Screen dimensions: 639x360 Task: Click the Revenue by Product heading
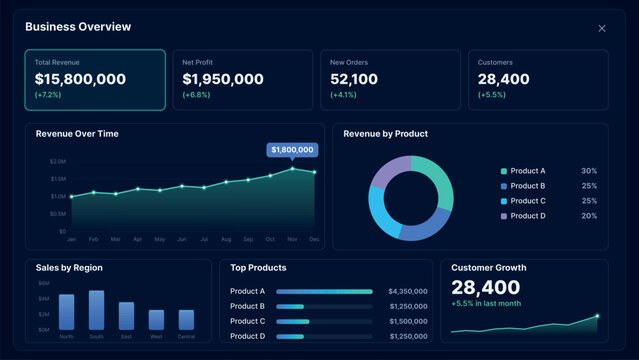tap(386, 134)
